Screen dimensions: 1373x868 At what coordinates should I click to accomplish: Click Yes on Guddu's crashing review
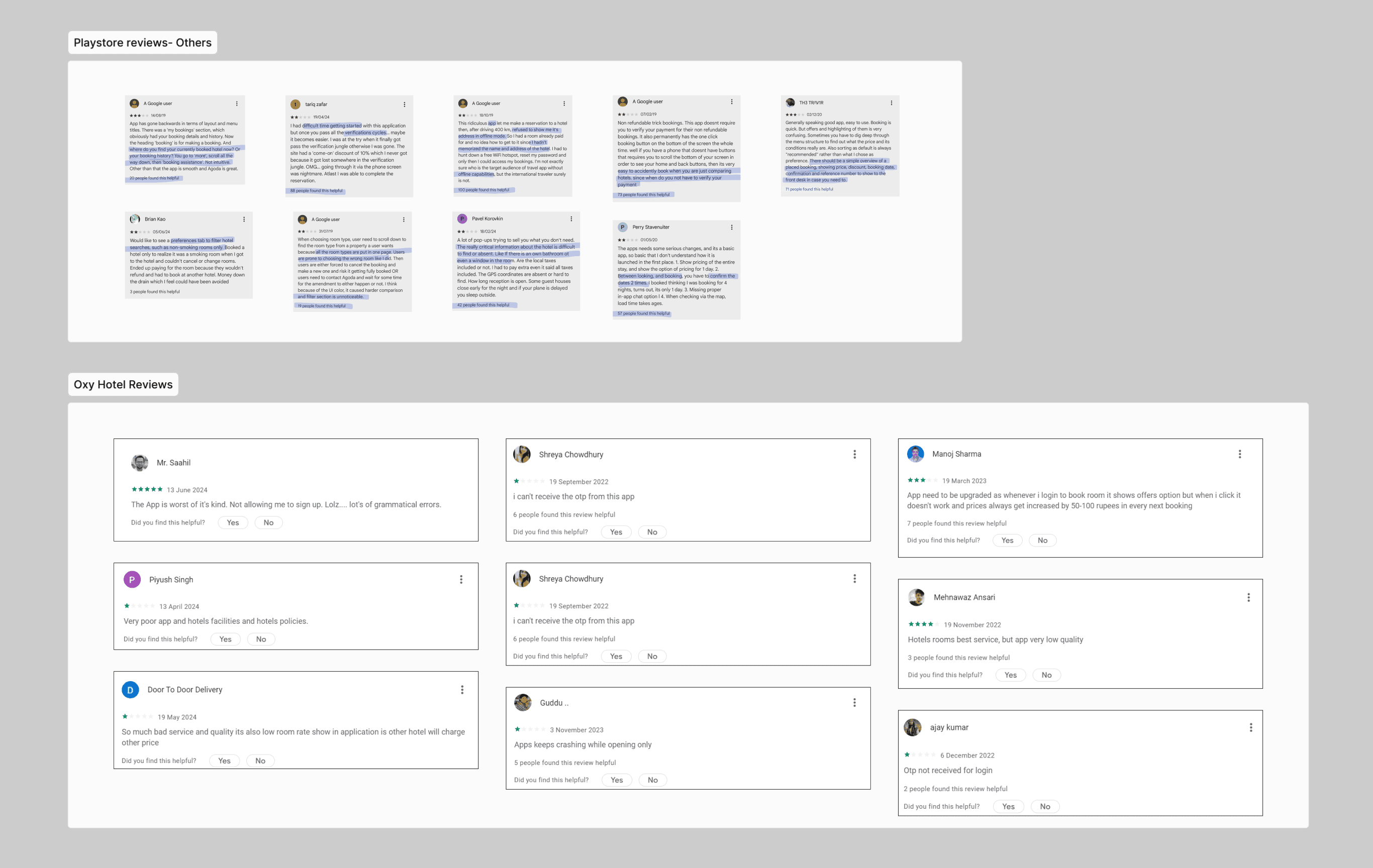(616, 780)
